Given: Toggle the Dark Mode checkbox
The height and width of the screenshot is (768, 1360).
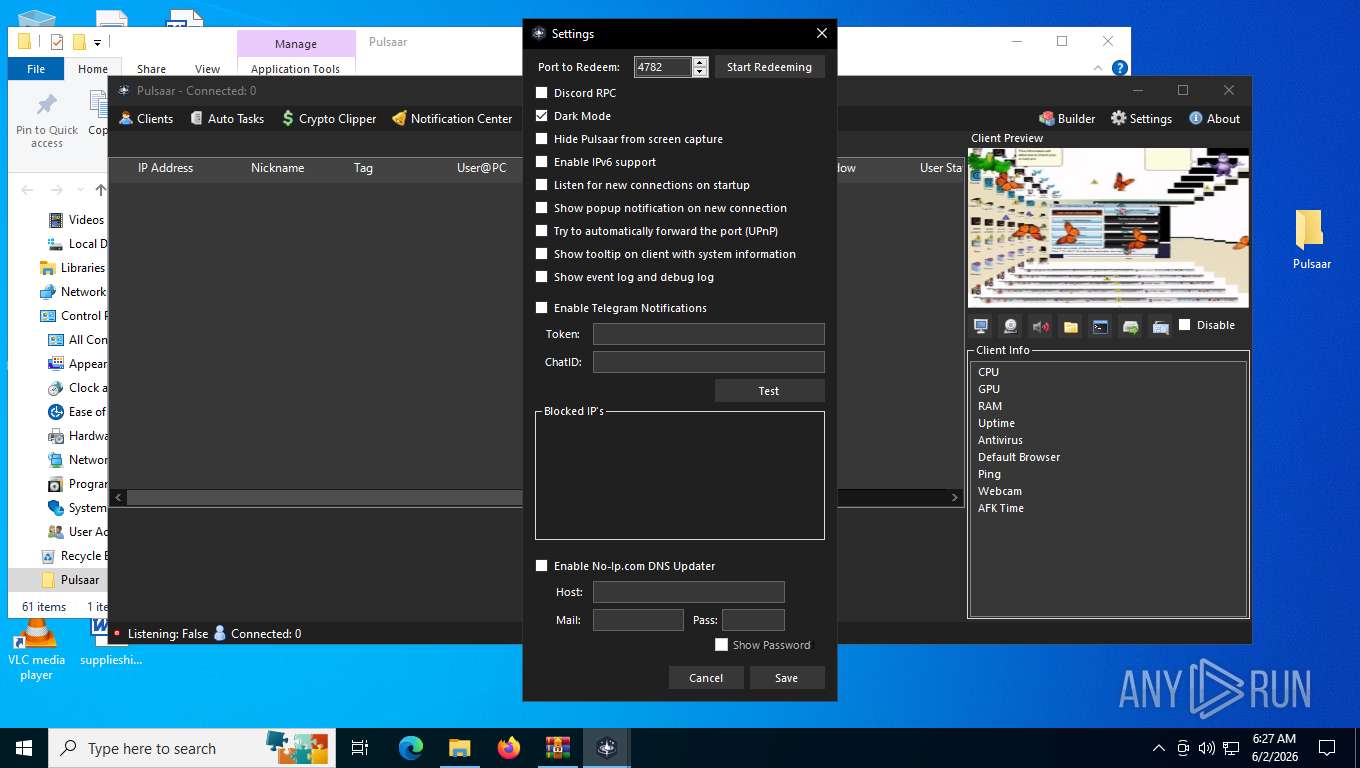Looking at the screenshot, I should [542, 116].
